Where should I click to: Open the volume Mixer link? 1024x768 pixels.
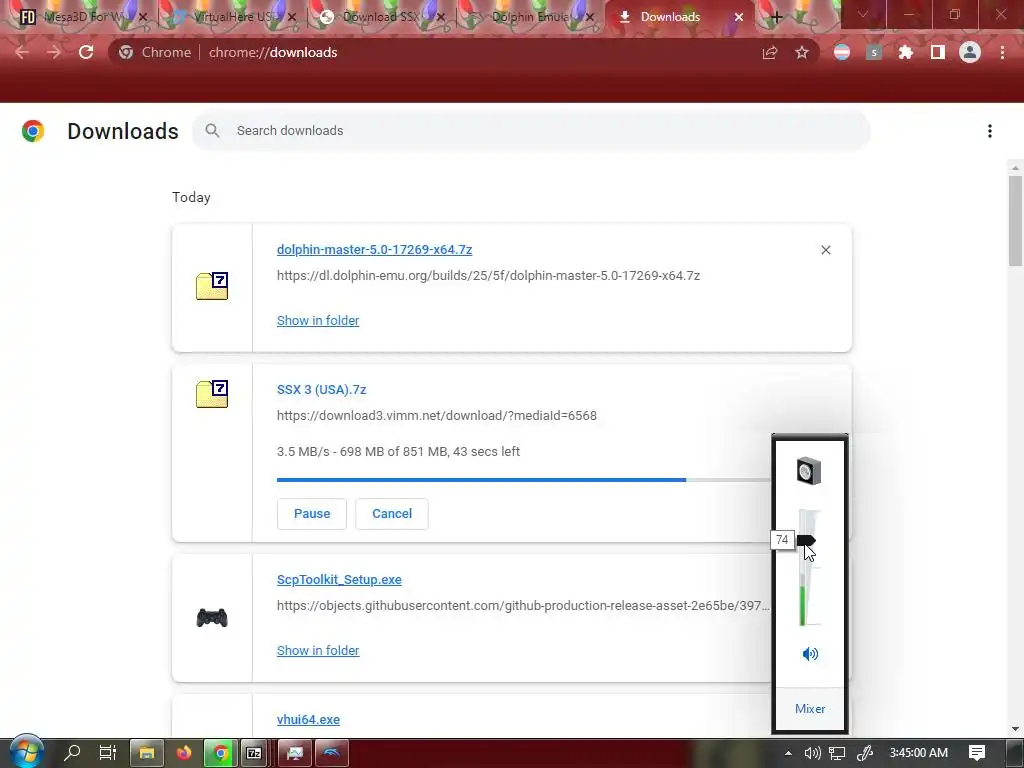tap(810, 709)
